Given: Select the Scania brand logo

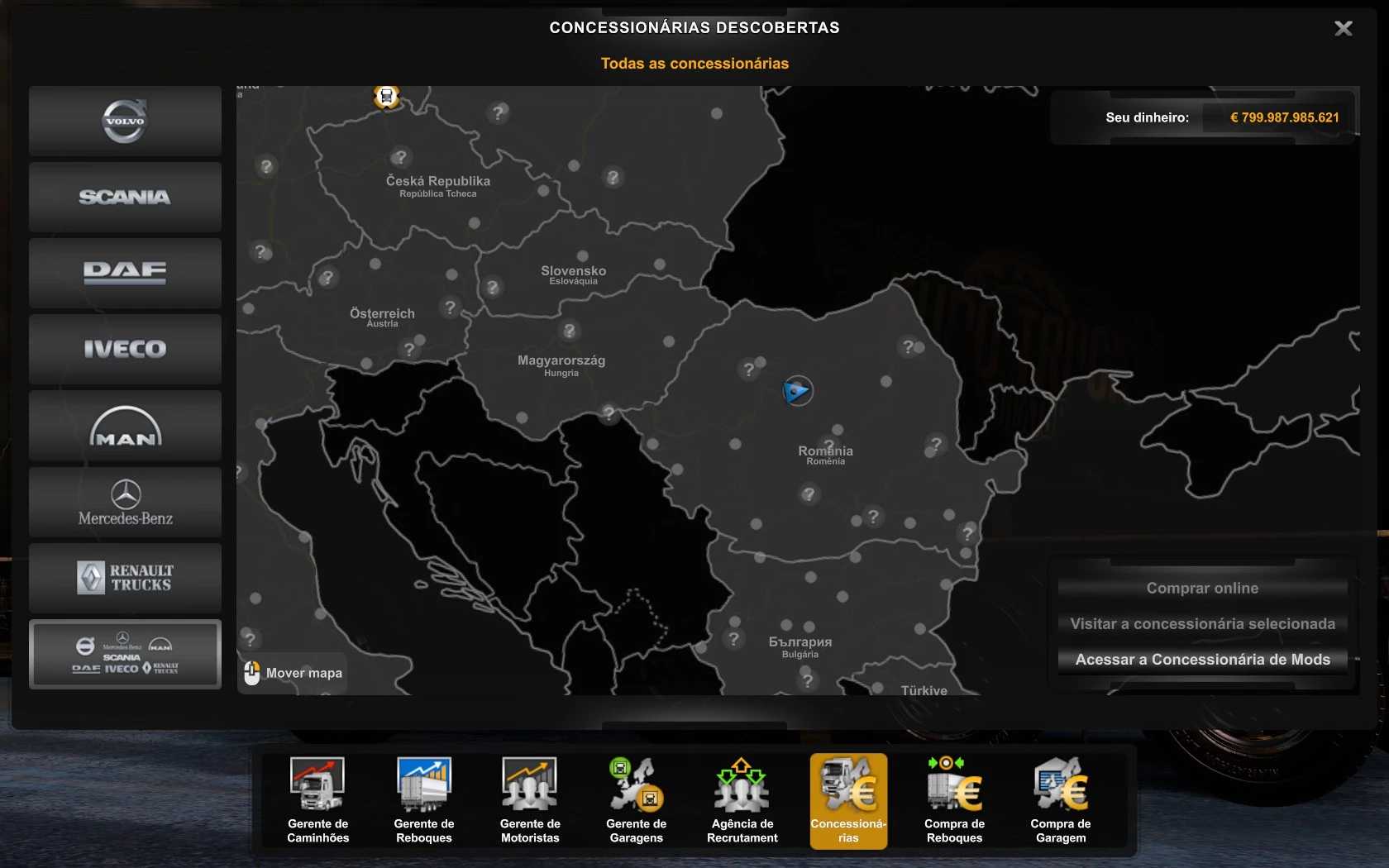Looking at the screenshot, I should (125, 198).
